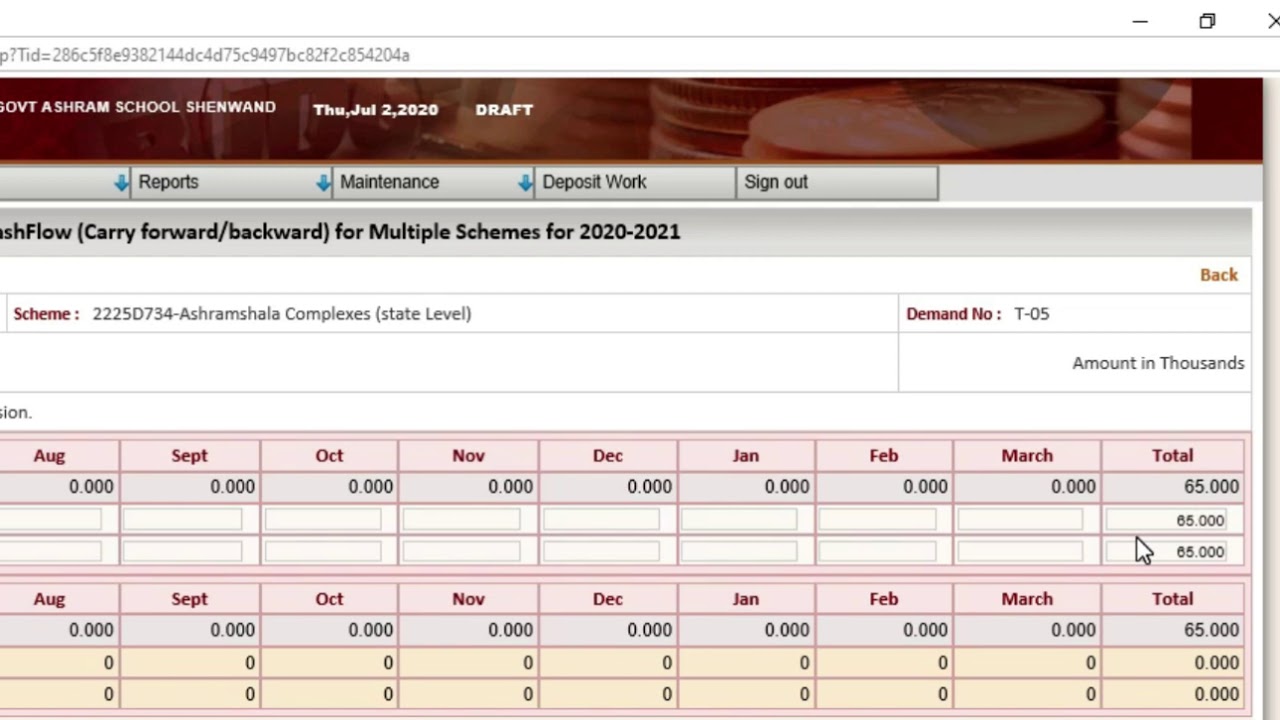This screenshot has width=1280, height=720.
Task: Click the lower Jan input field
Action: 739,551
